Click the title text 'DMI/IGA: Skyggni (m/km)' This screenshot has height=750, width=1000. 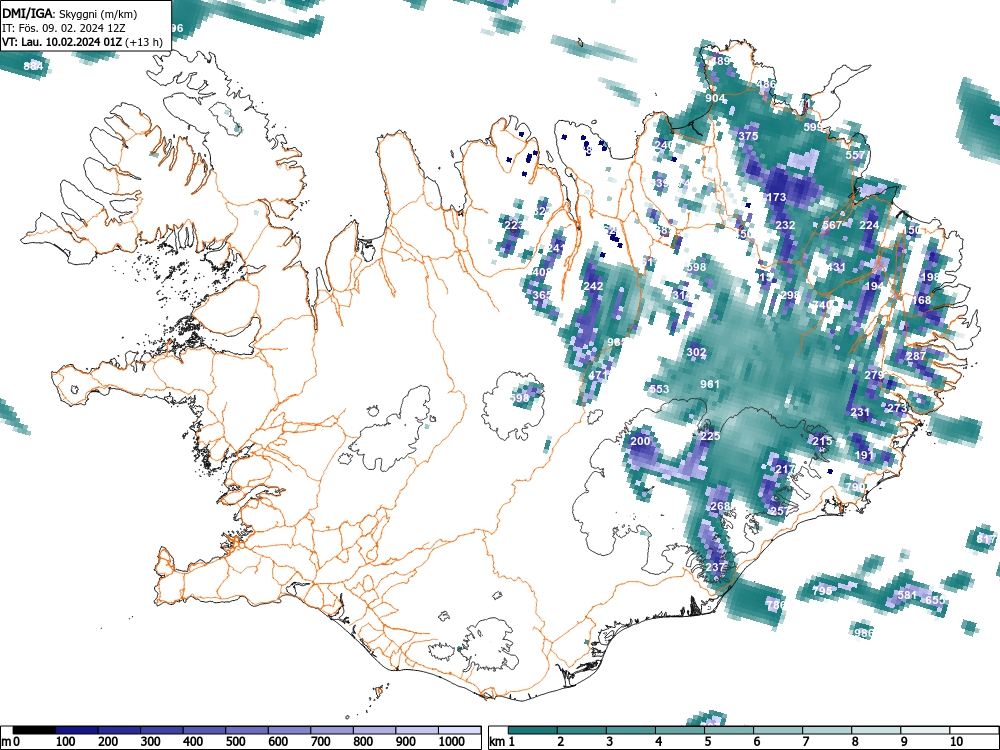pyautogui.click(x=70, y=13)
